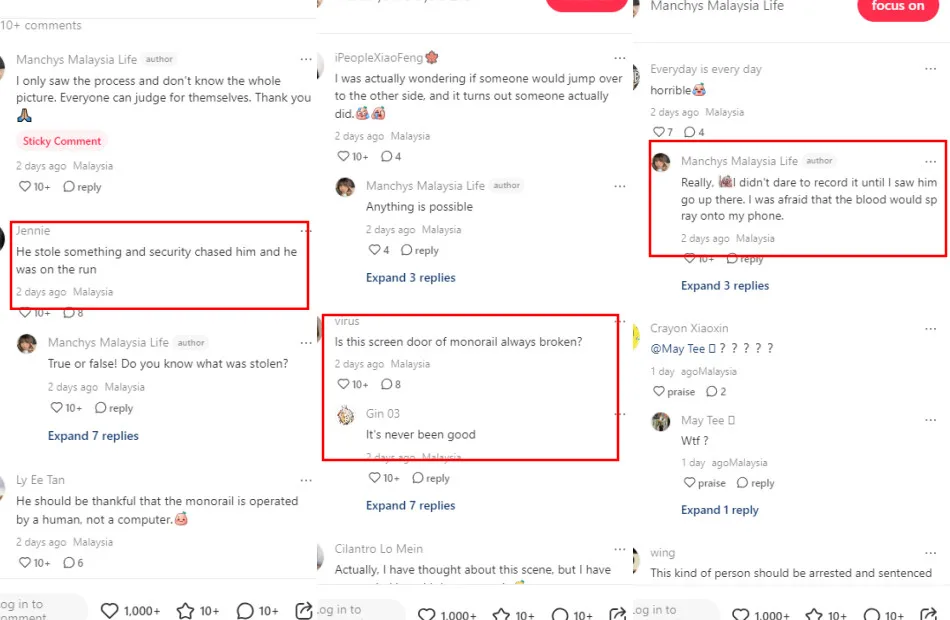Screen dimensions: 950x620
Task: Like the post with the 1,000+ heart in the left bottom bar
Action: 109,610
